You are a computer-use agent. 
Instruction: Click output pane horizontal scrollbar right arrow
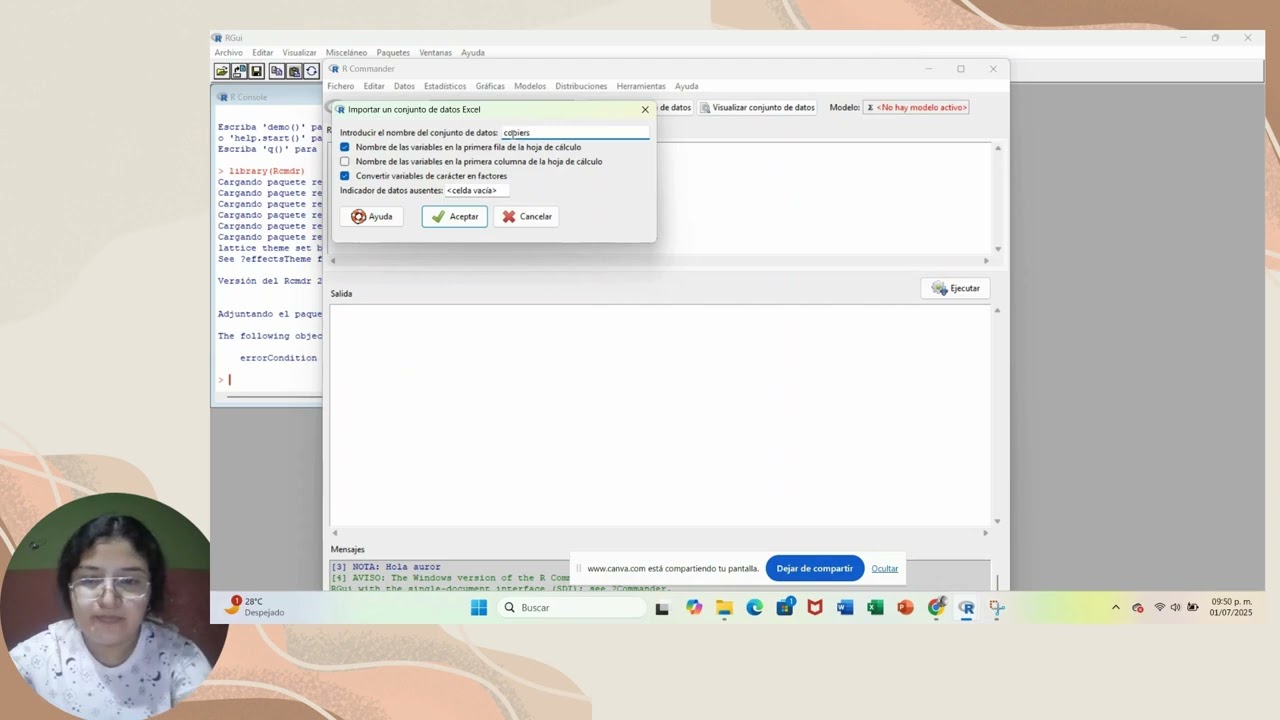click(x=985, y=533)
